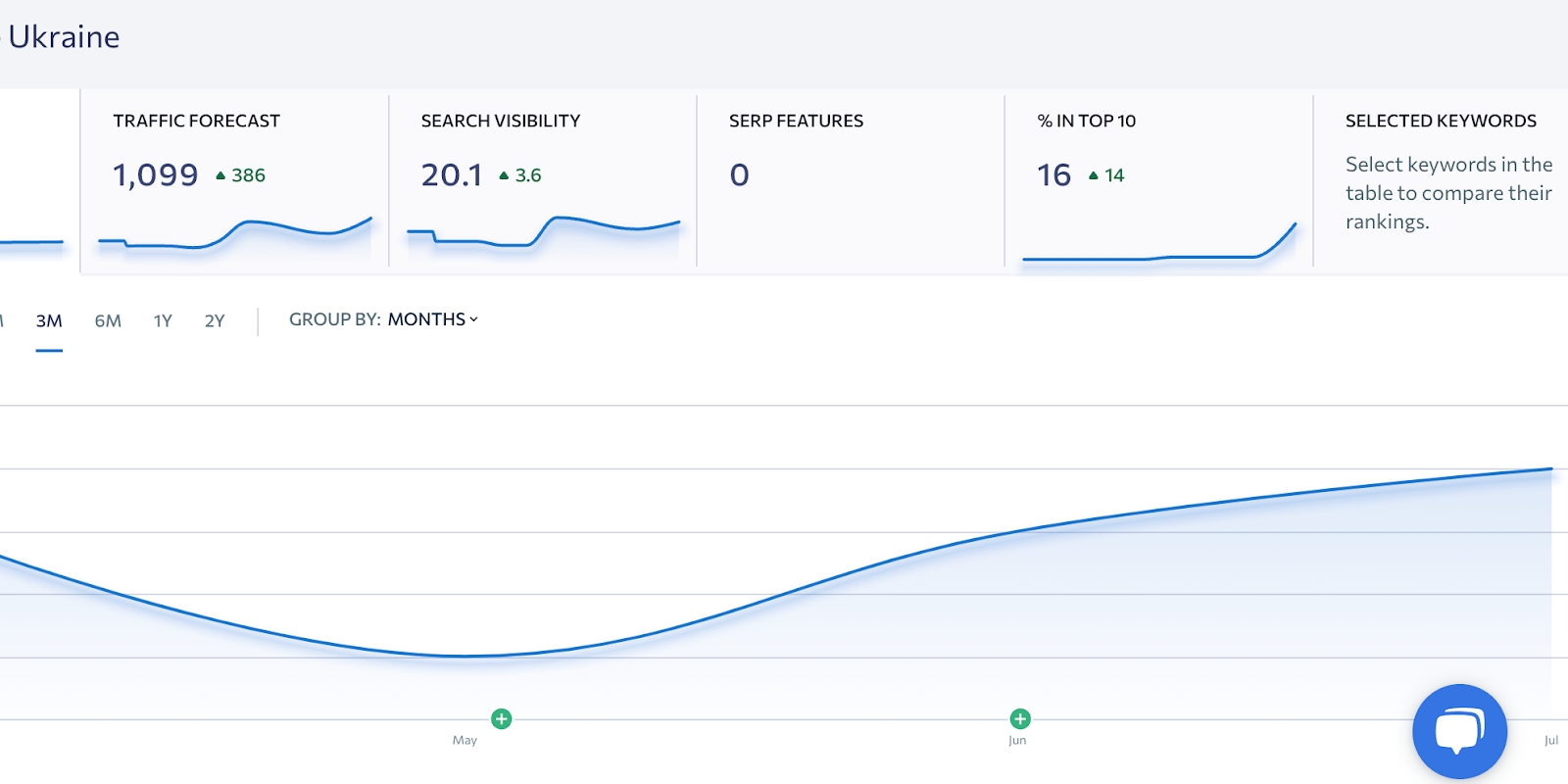Screen dimensions: 1568x784
Task: Select the 3M time range tab
Action: click(x=49, y=320)
